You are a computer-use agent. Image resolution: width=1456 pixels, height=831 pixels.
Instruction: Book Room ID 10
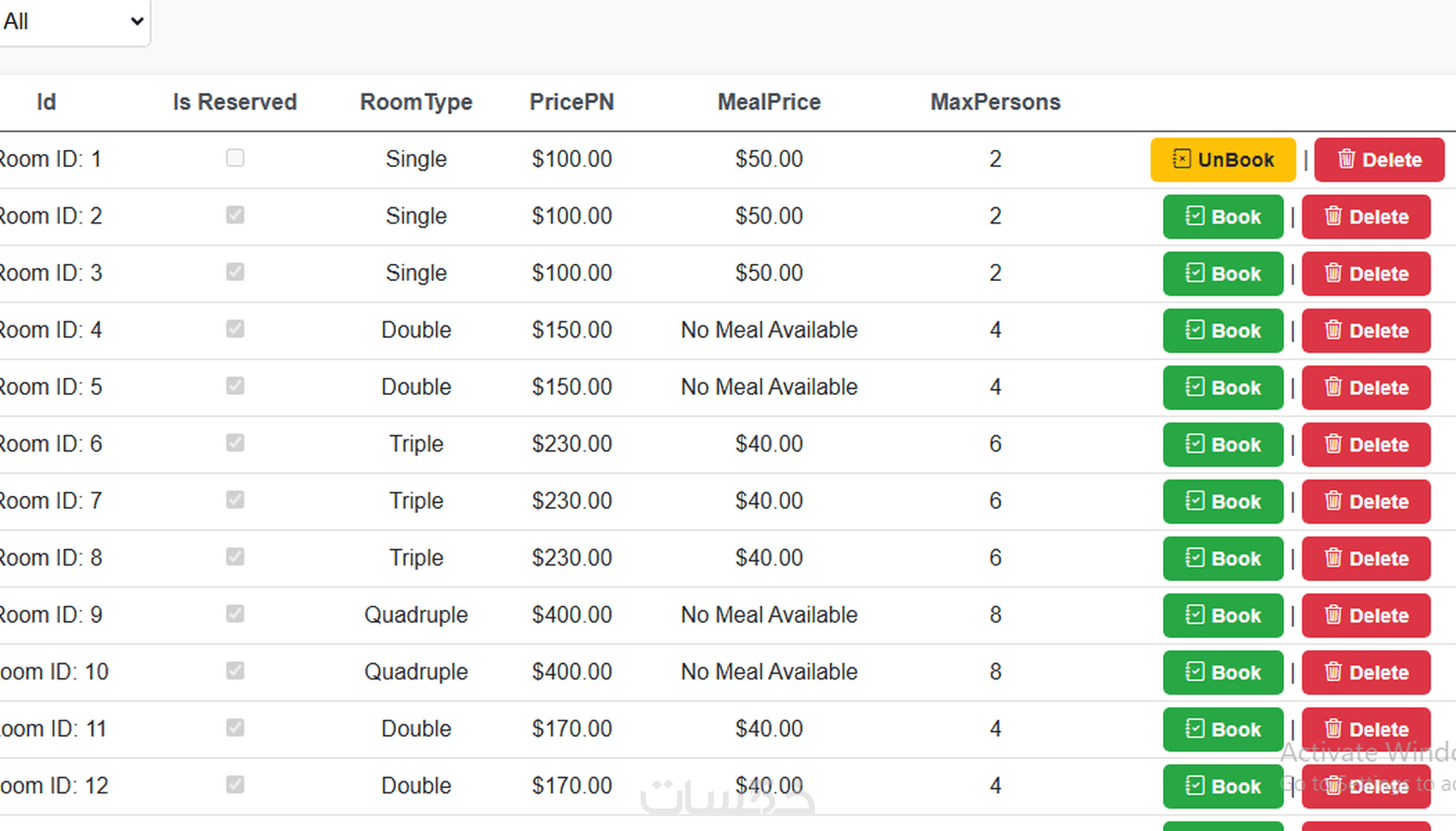point(1222,673)
